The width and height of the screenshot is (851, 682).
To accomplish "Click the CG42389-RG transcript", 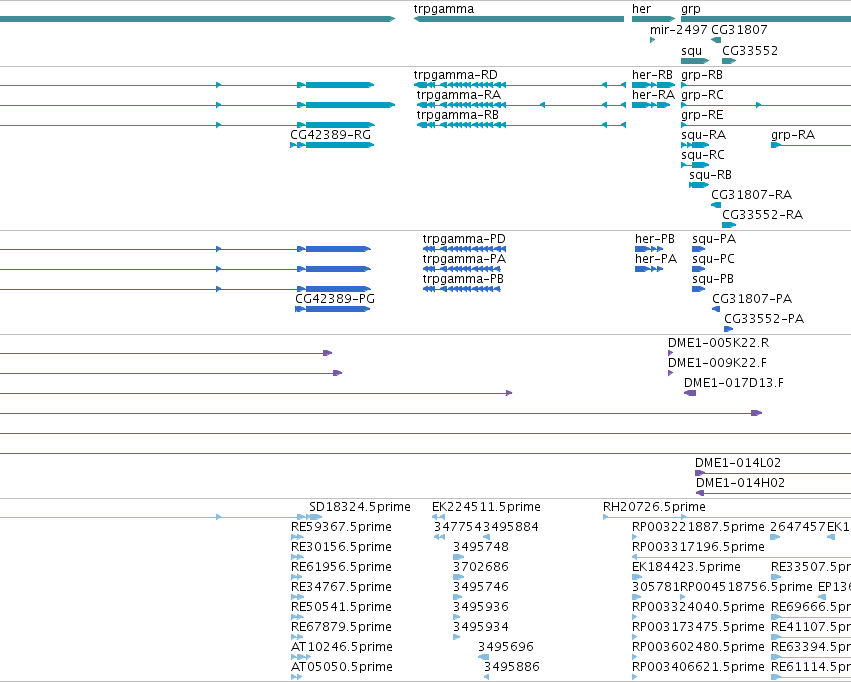I will tap(332, 145).
